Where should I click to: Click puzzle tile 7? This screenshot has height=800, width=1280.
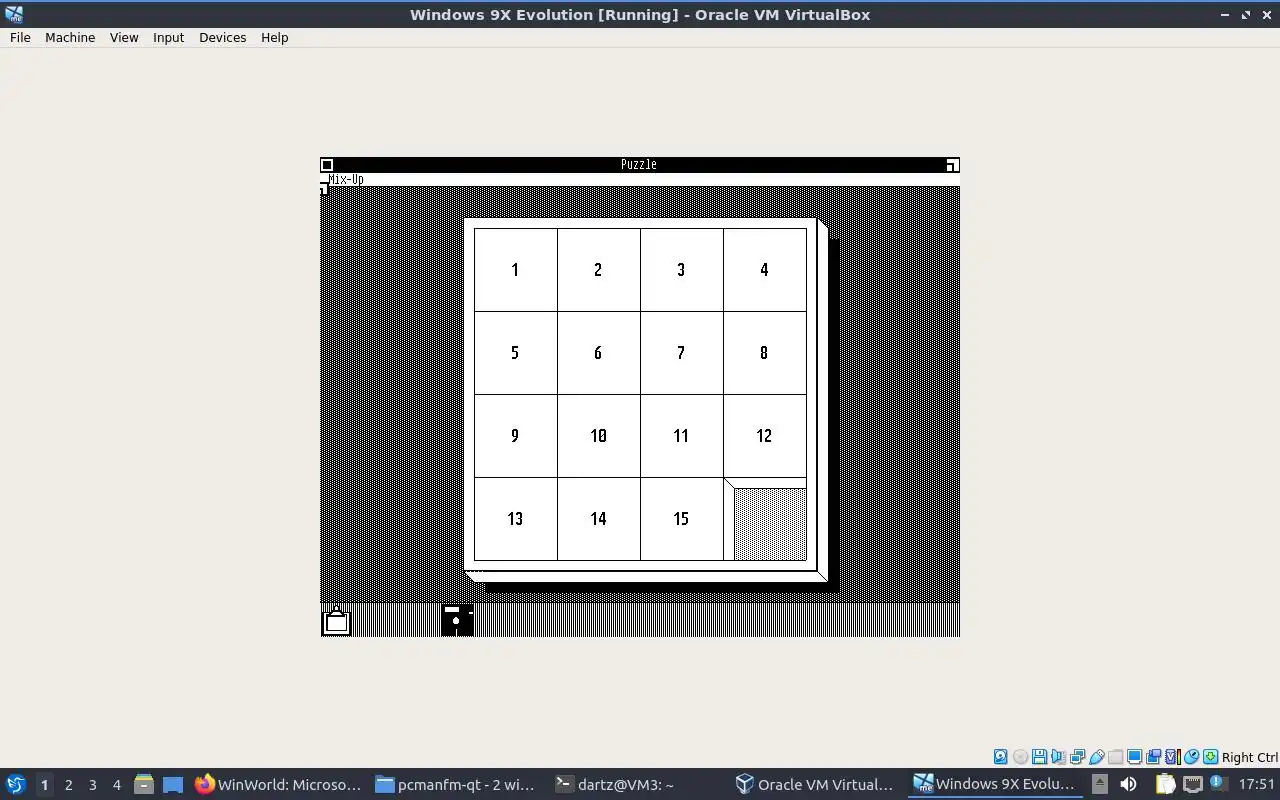click(x=682, y=353)
